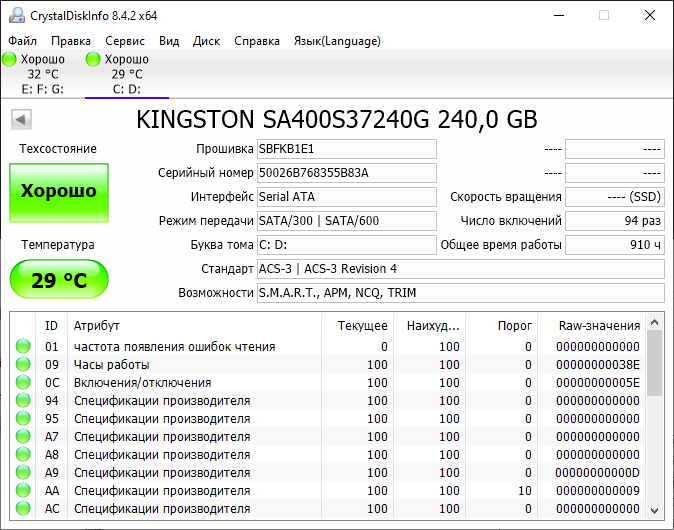Click green status circle for C: D: disk
The height and width of the screenshot is (530, 674).
93,59
